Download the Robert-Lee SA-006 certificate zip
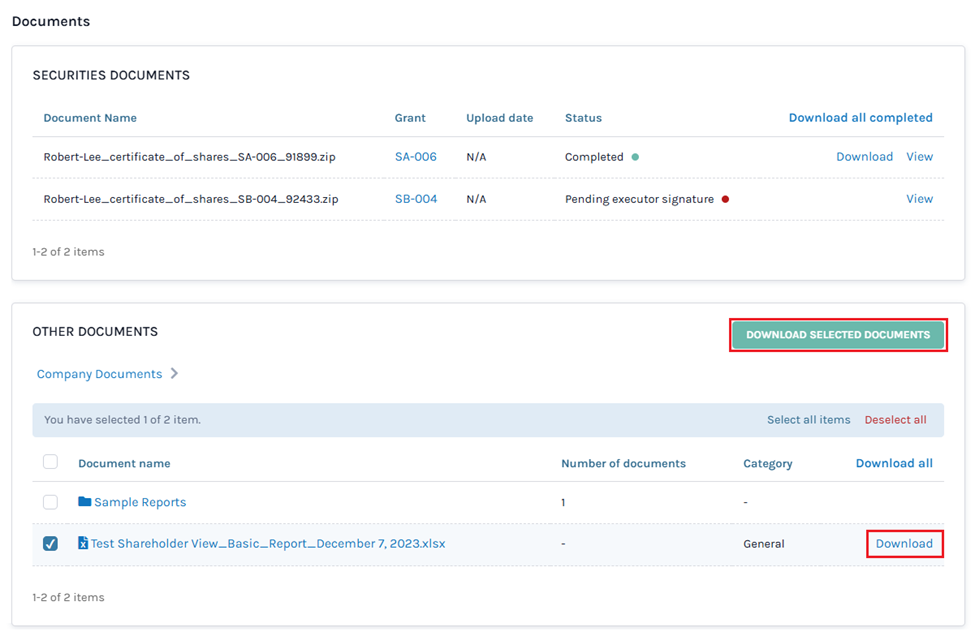The width and height of the screenshot is (975, 636). (x=864, y=157)
